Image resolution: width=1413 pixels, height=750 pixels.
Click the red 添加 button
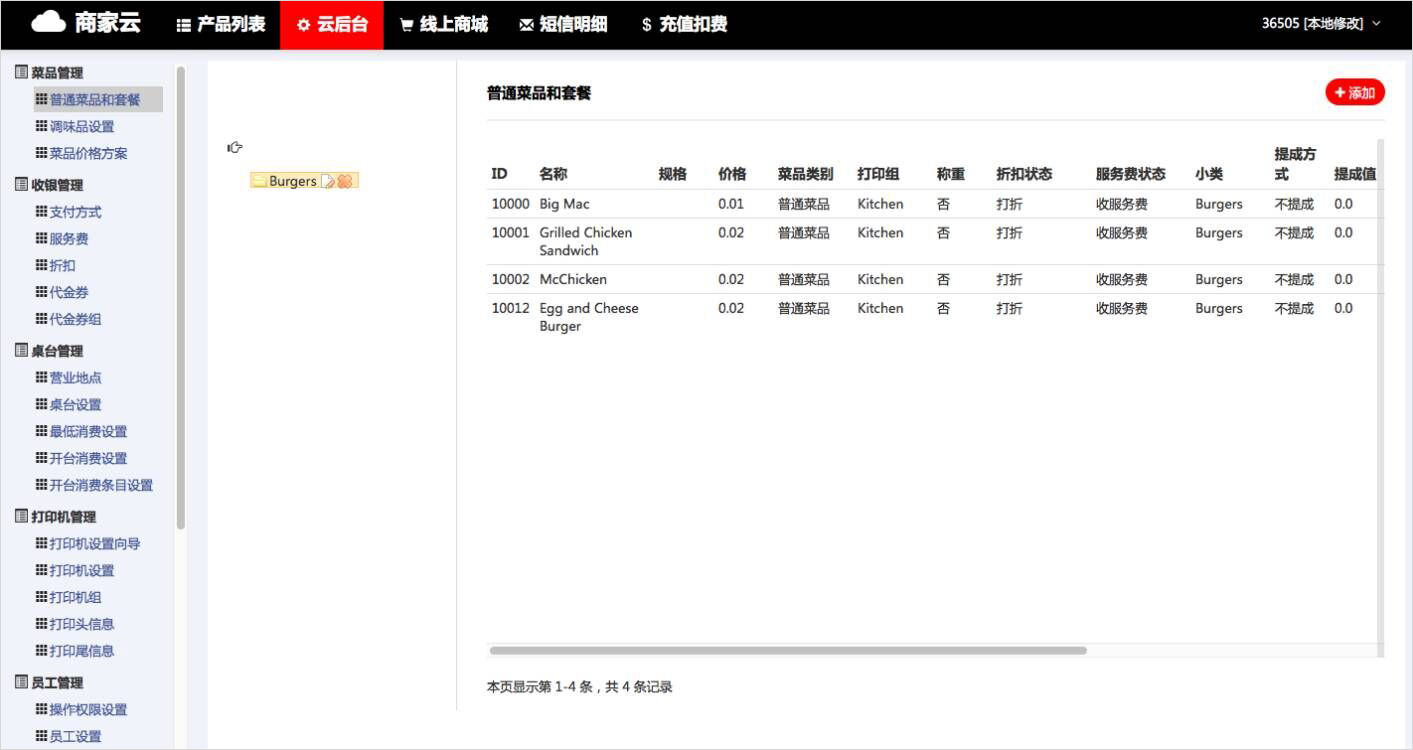pos(1355,92)
